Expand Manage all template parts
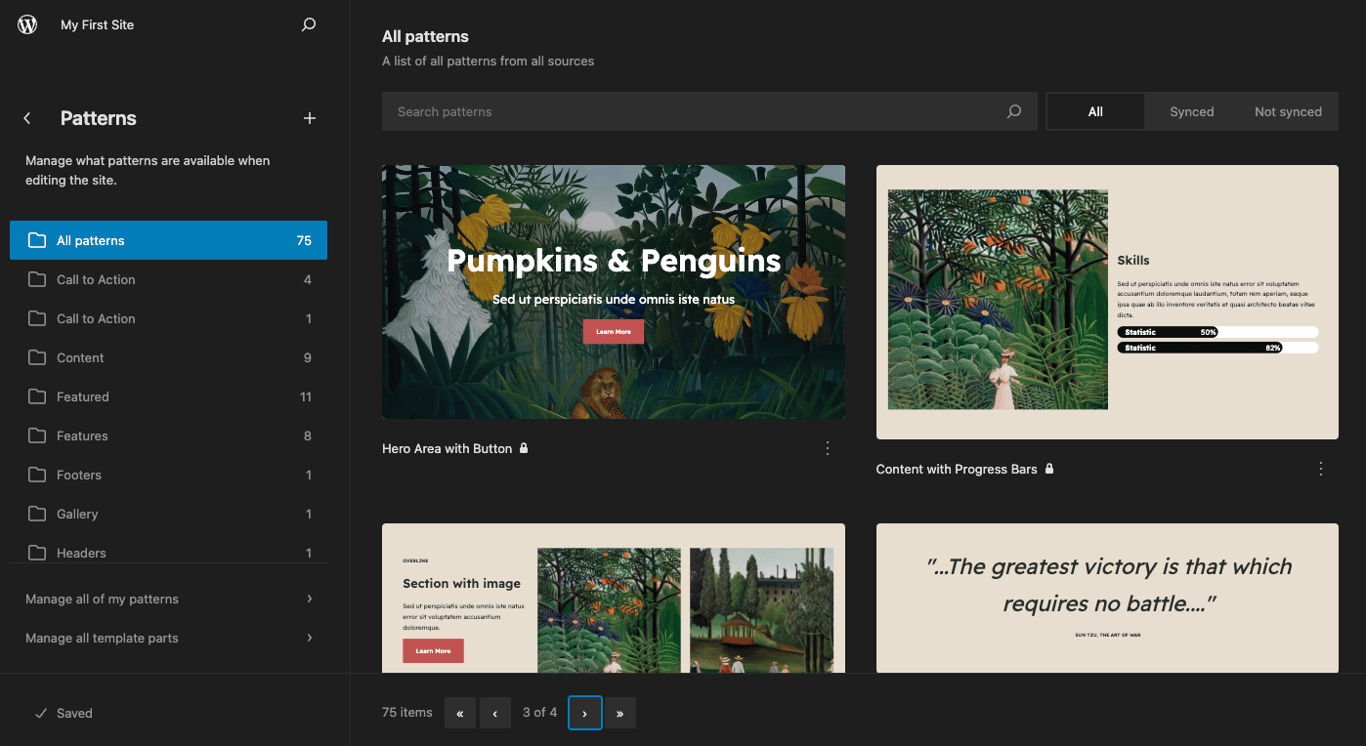 click(169, 638)
